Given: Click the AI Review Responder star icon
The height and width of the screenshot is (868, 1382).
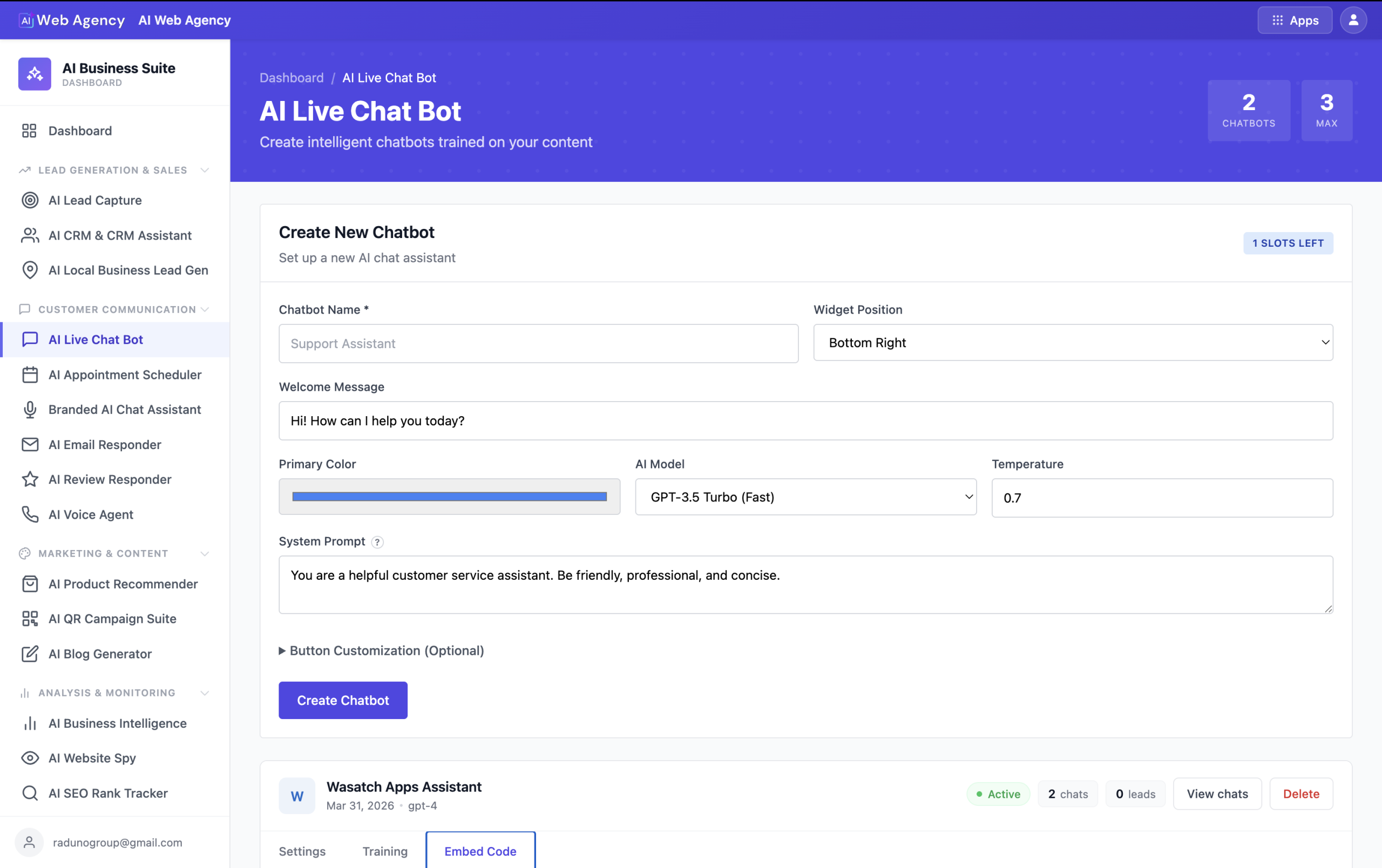Looking at the screenshot, I should click(x=30, y=479).
